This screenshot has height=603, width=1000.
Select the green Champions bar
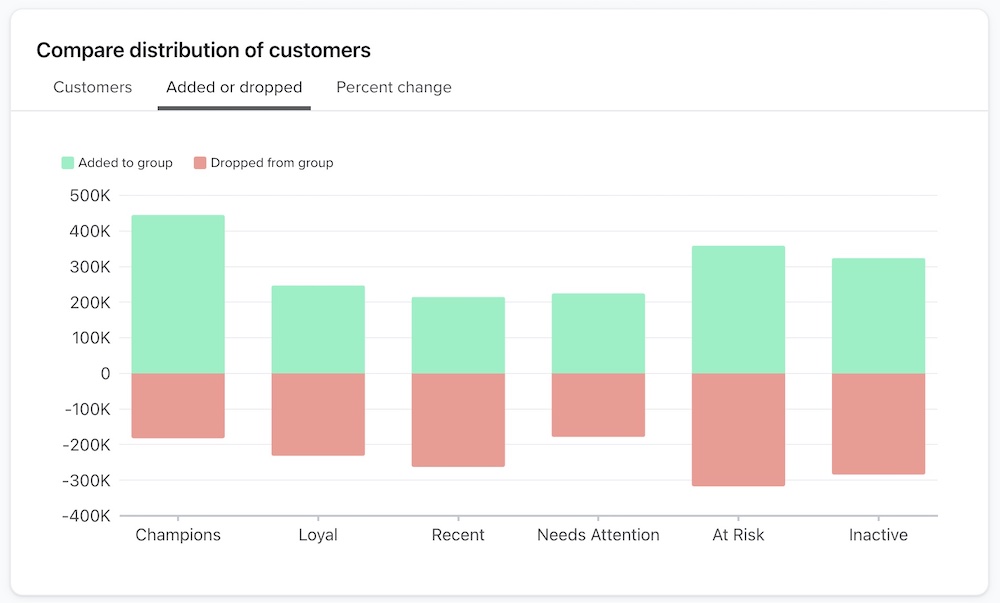178,292
